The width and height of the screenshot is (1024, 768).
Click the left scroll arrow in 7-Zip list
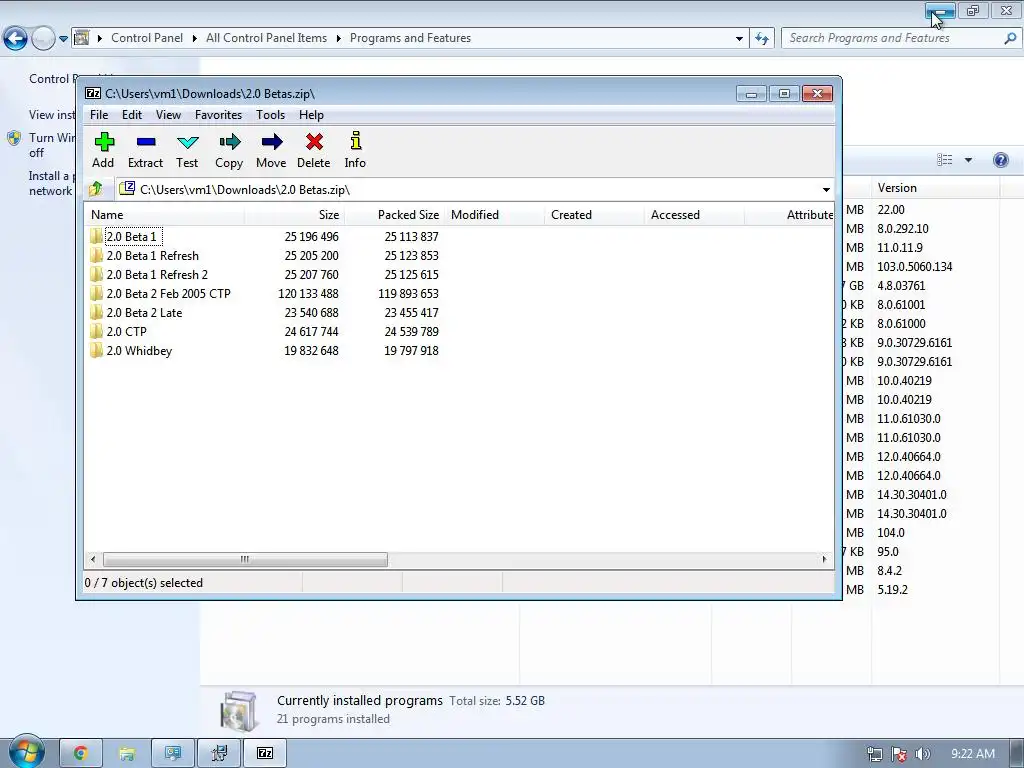click(93, 559)
